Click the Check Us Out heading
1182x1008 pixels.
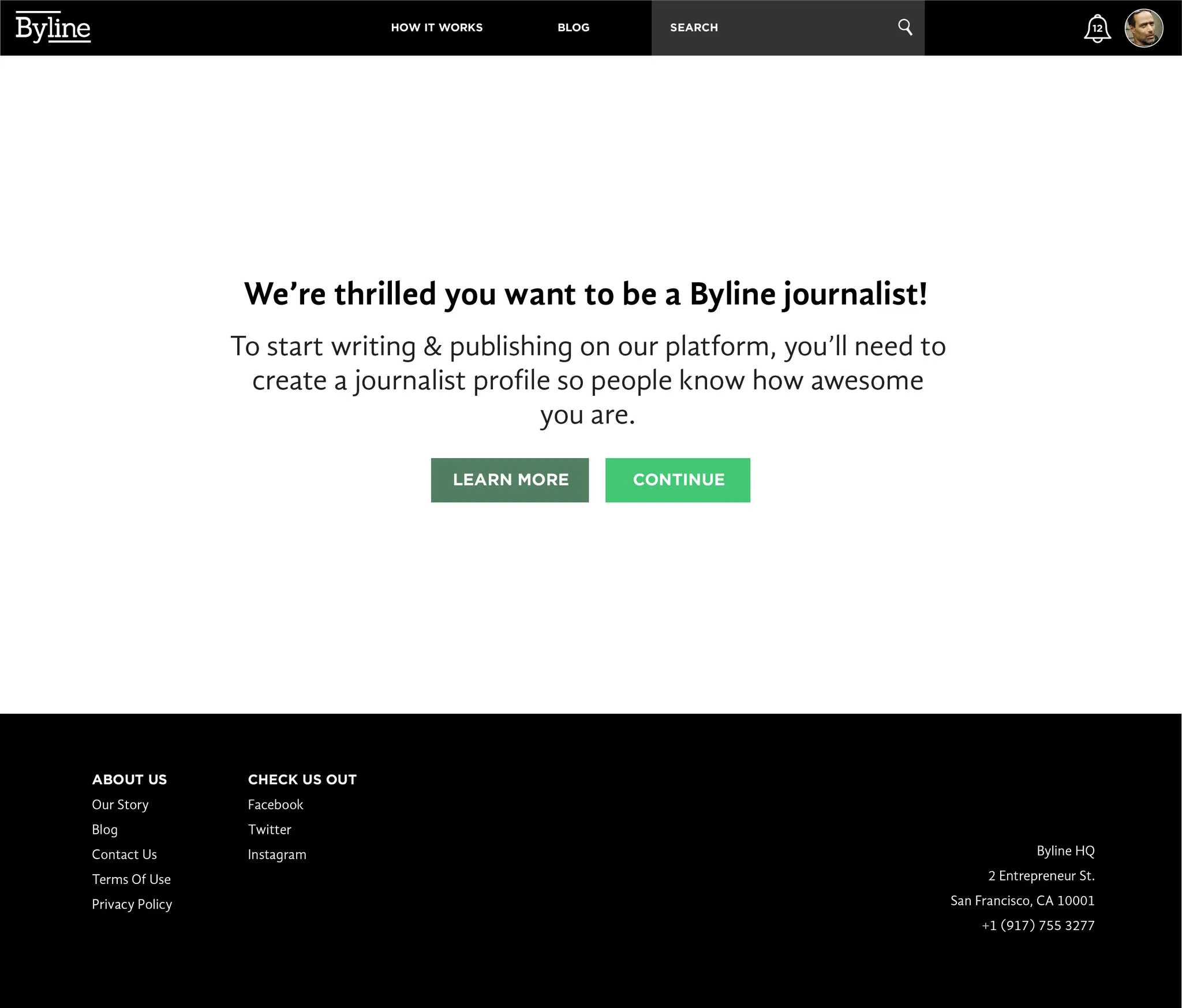(x=302, y=780)
